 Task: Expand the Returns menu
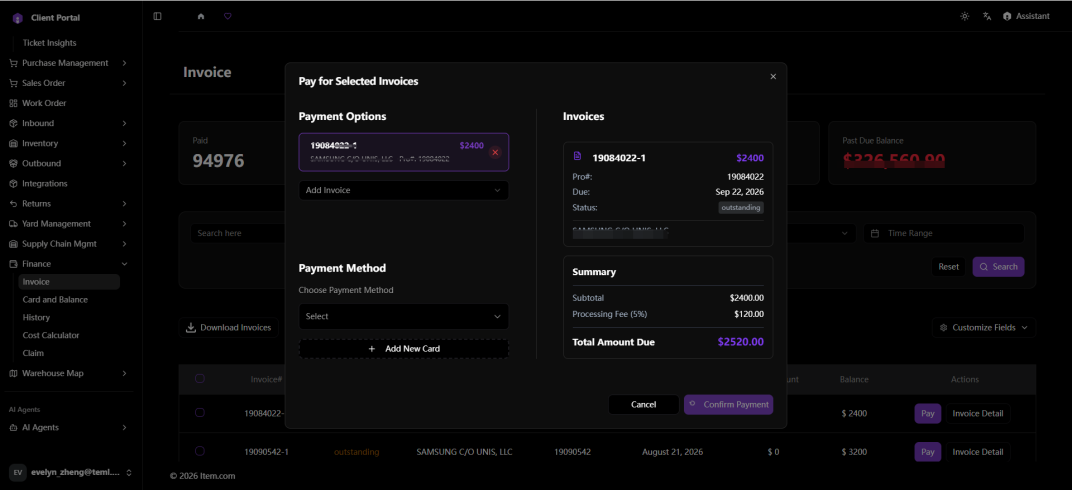click(x=68, y=204)
